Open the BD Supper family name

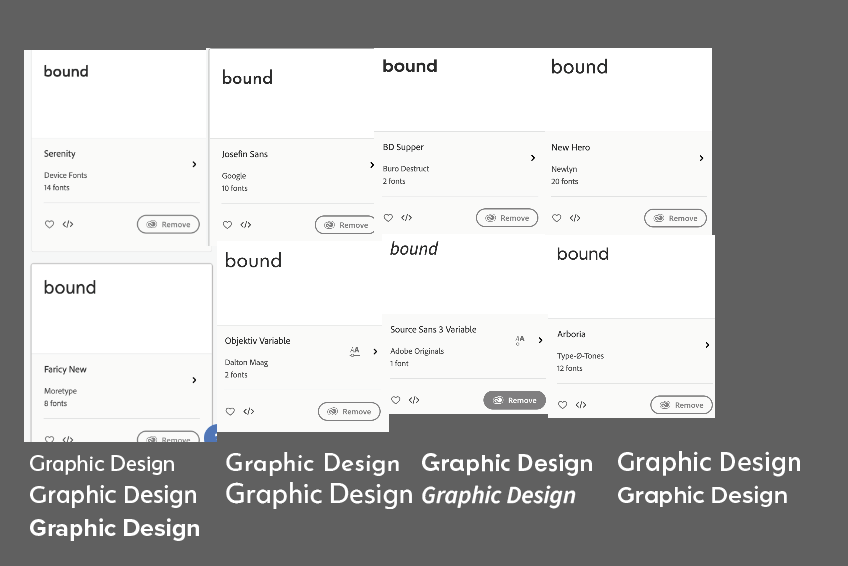coord(403,147)
